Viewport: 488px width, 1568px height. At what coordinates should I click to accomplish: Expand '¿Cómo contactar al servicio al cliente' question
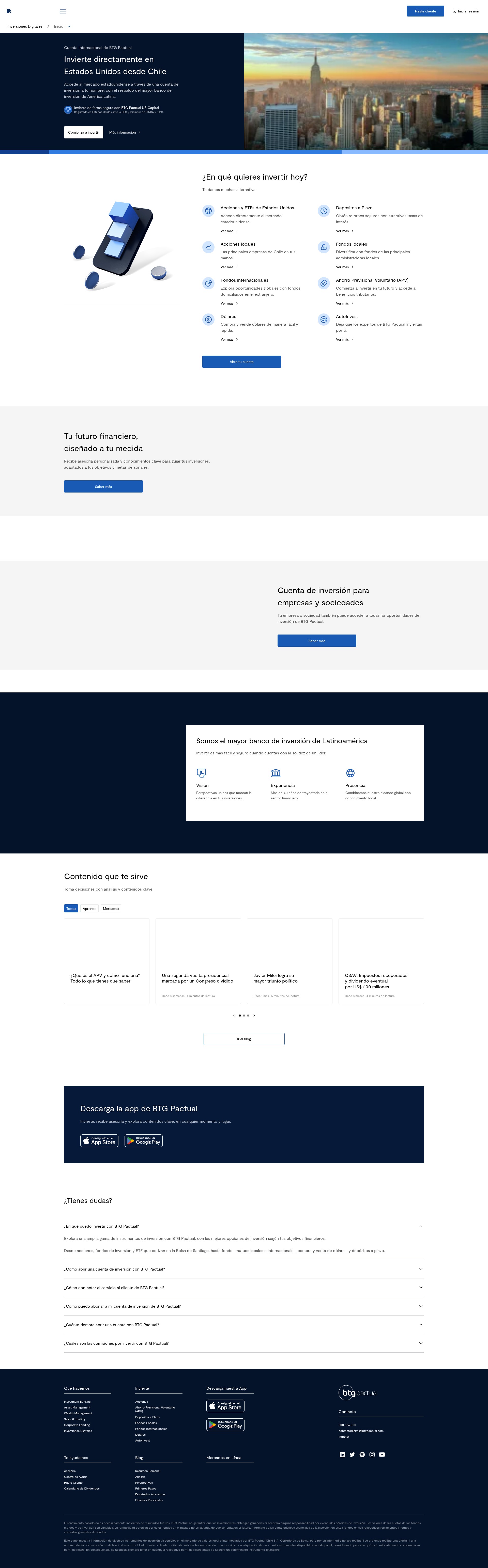(x=244, y=1287)
